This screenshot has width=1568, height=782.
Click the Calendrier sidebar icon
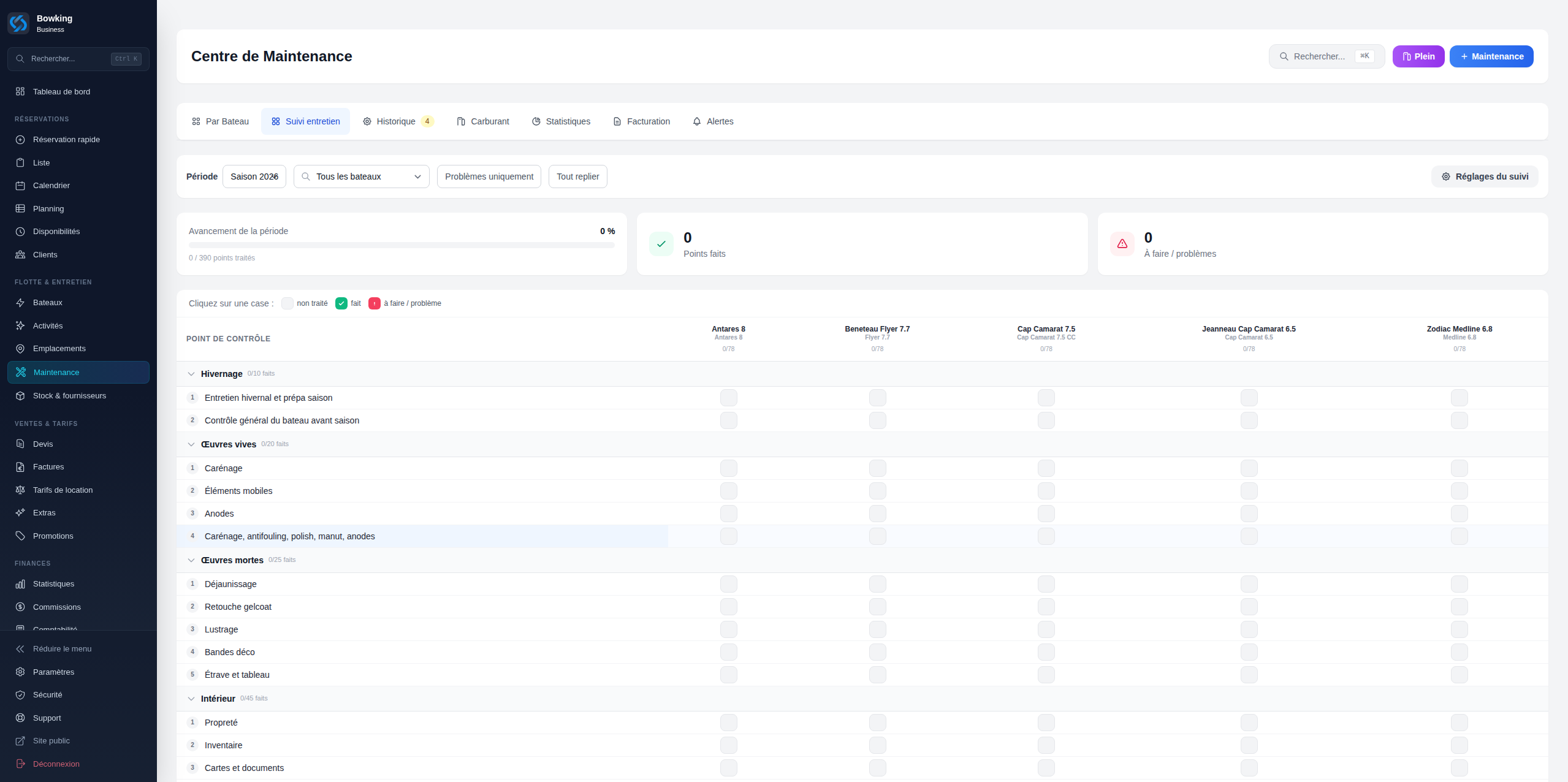tap(20, 186)
